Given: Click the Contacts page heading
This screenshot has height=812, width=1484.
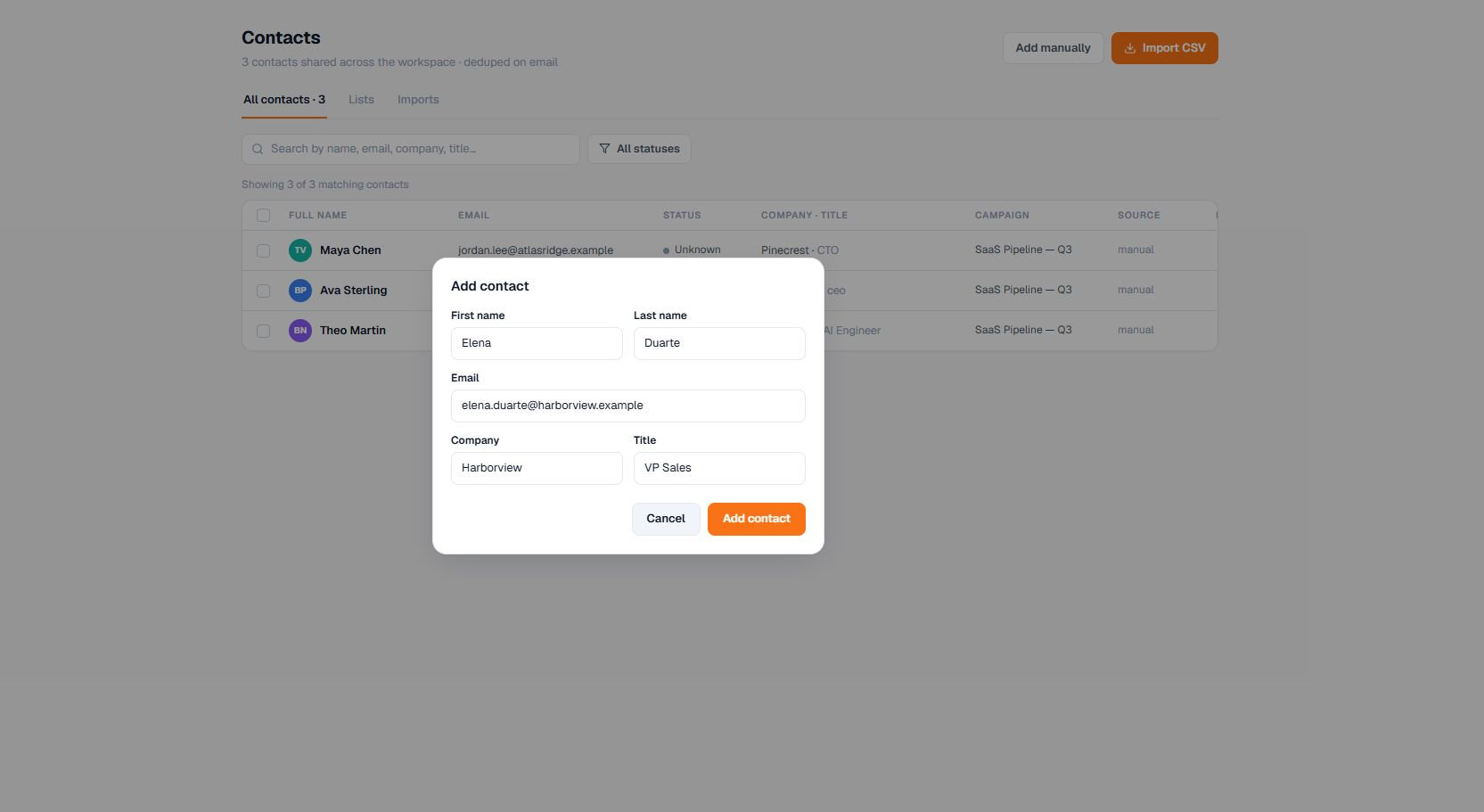Looking at the screenshot, I should click(x=281, y=37).
